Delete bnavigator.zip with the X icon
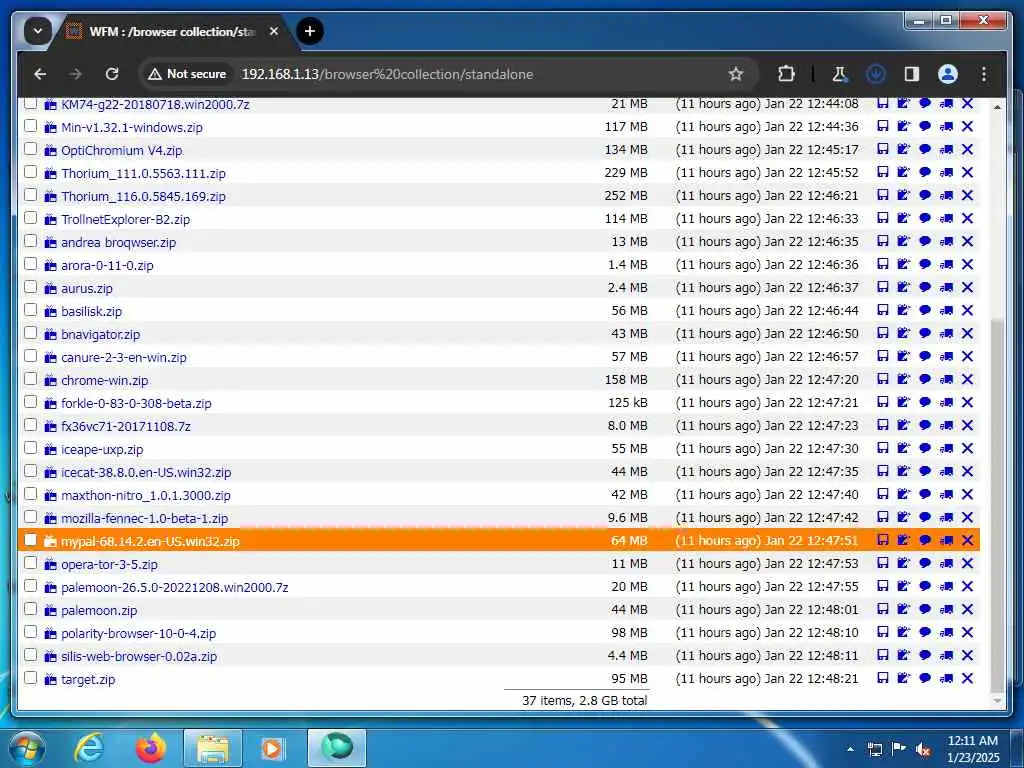1024x768 pixels. click(968, 333)
